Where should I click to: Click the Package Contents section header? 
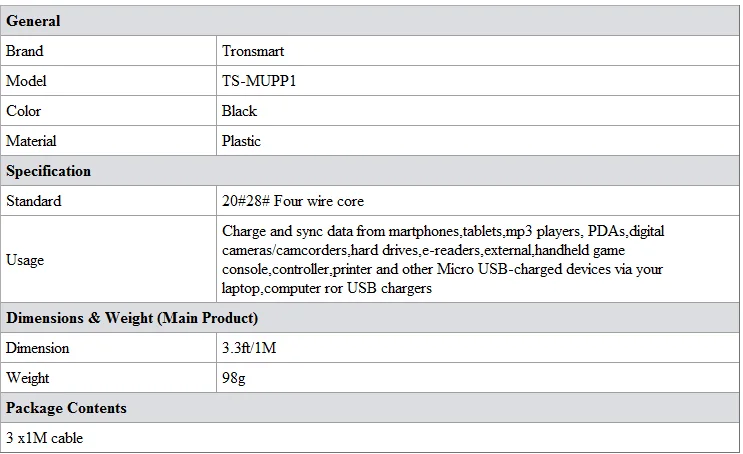pos(66,408)
